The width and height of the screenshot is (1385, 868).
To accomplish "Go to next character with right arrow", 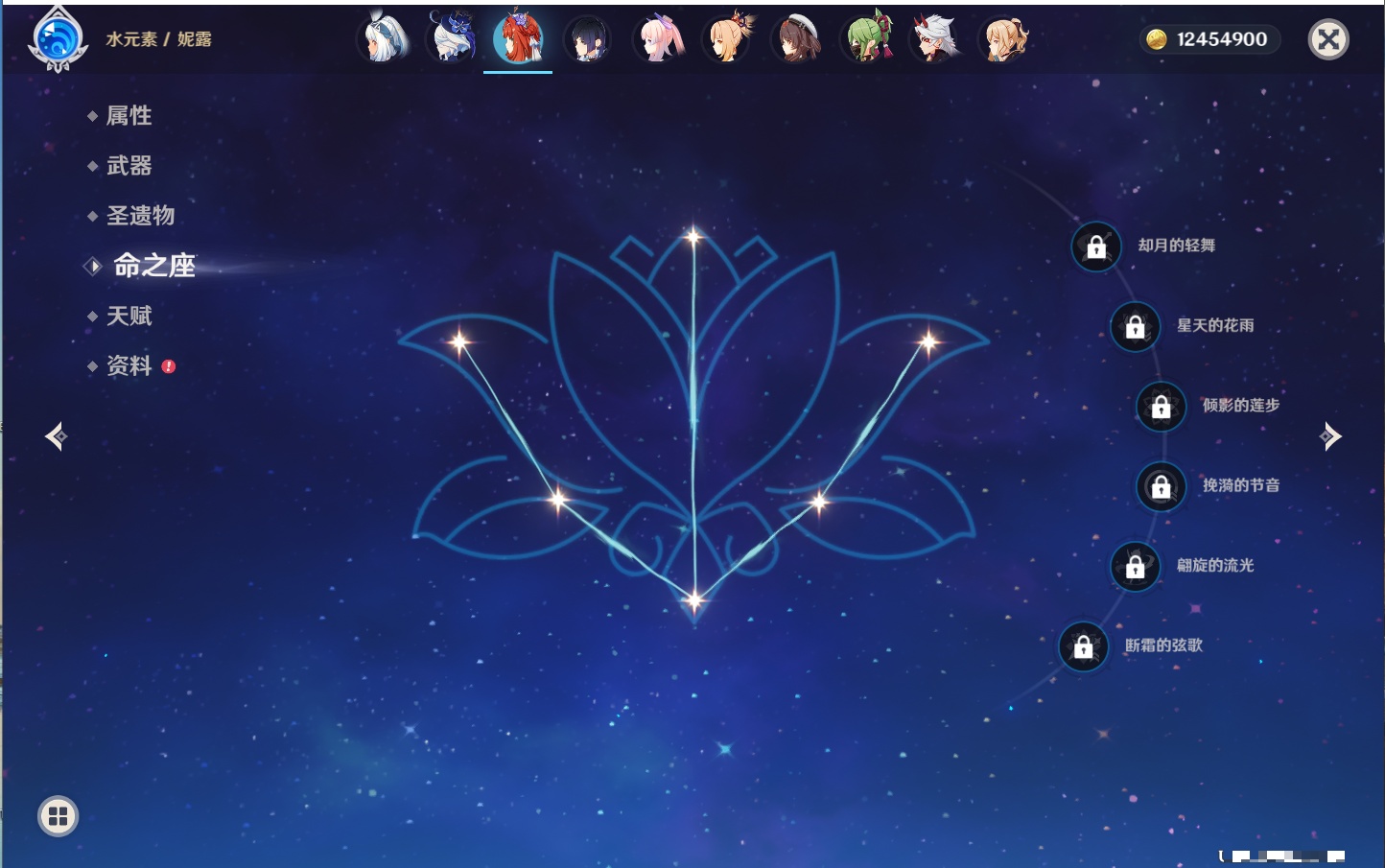I will pyautogui.click(x=1330, y=436).
